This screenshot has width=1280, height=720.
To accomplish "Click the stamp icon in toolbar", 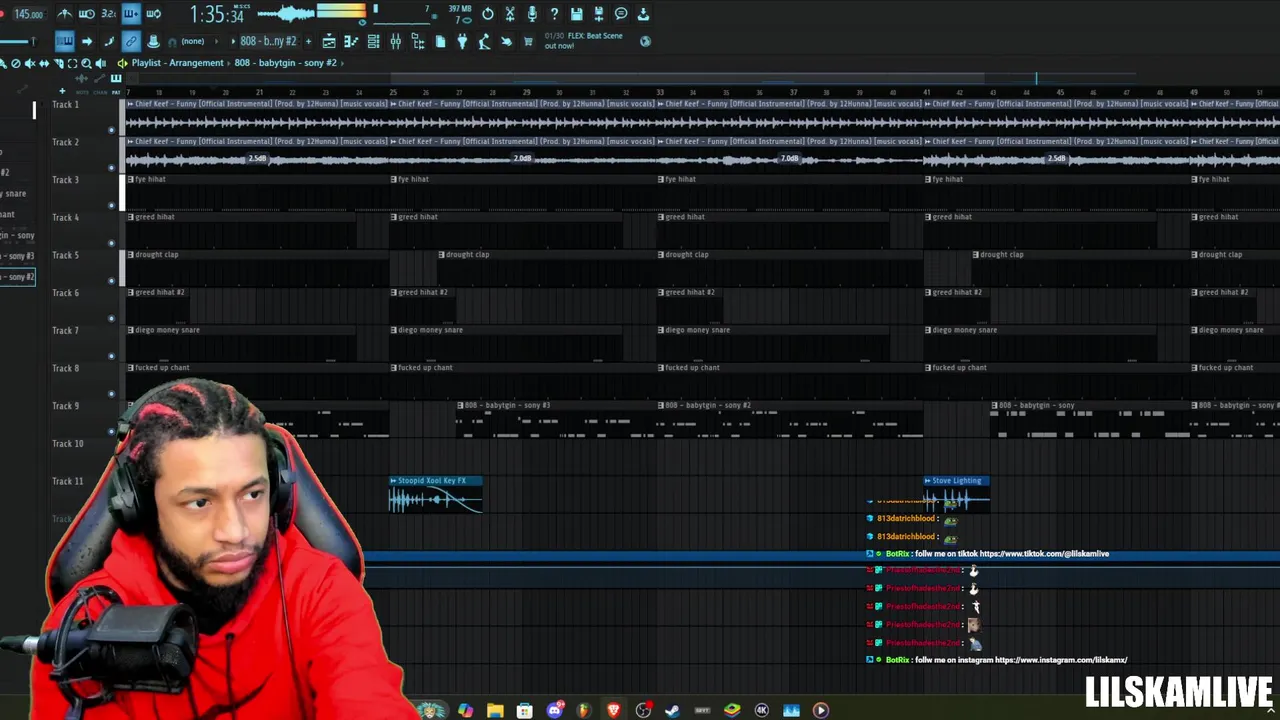I will coord(153,41).
